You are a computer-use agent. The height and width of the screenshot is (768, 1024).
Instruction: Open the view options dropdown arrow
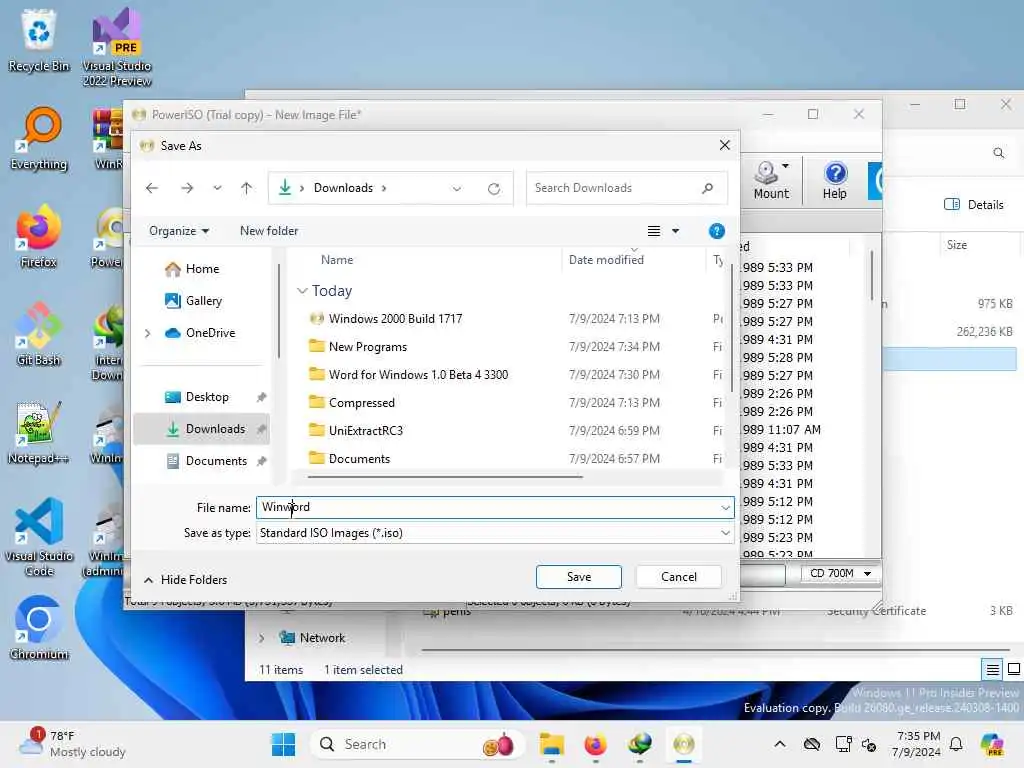[675, 231]
